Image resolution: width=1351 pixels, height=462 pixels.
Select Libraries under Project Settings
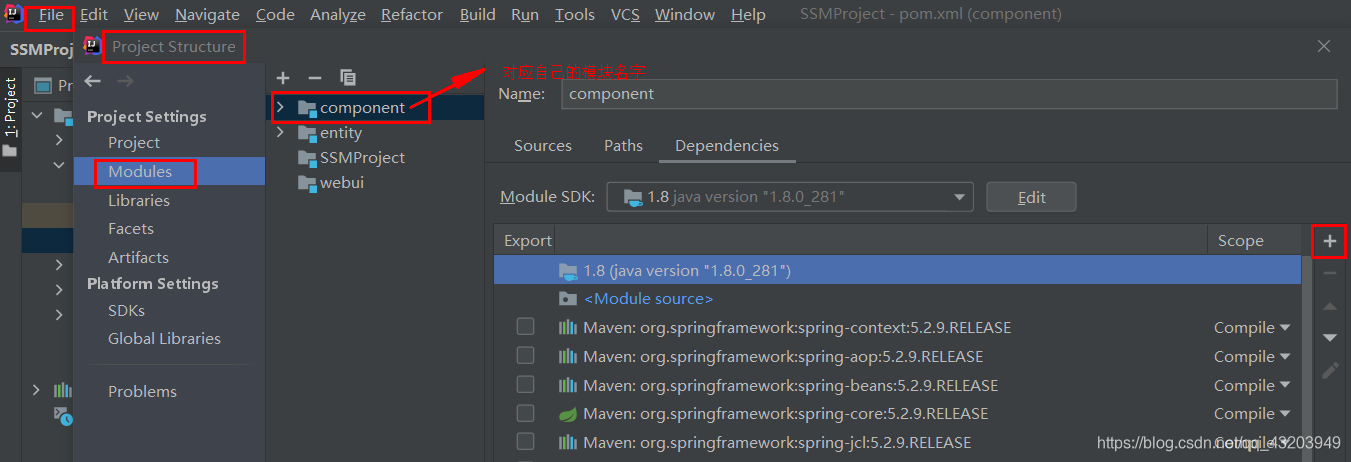(139, 201)
